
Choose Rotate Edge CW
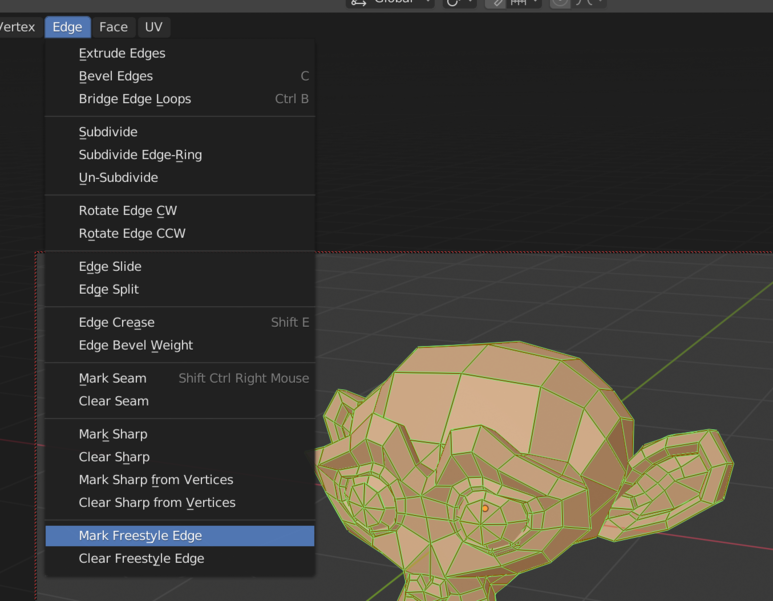pos(180,211)
